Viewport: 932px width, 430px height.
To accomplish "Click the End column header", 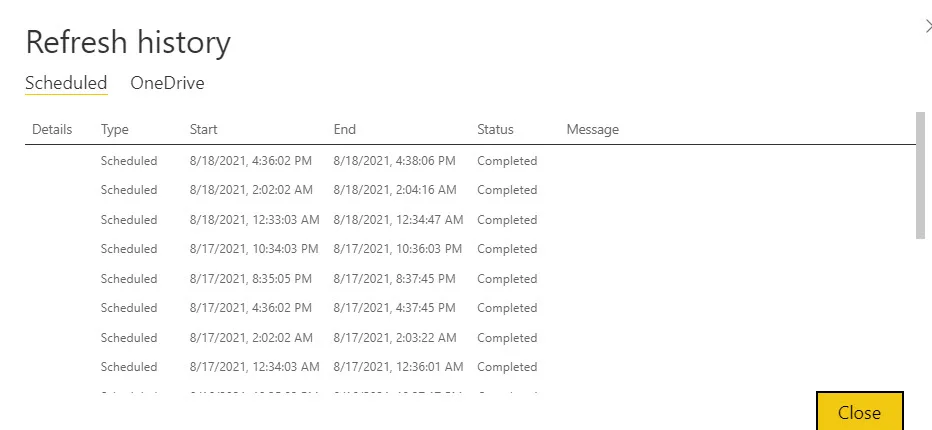I will [x=344, y=129].
